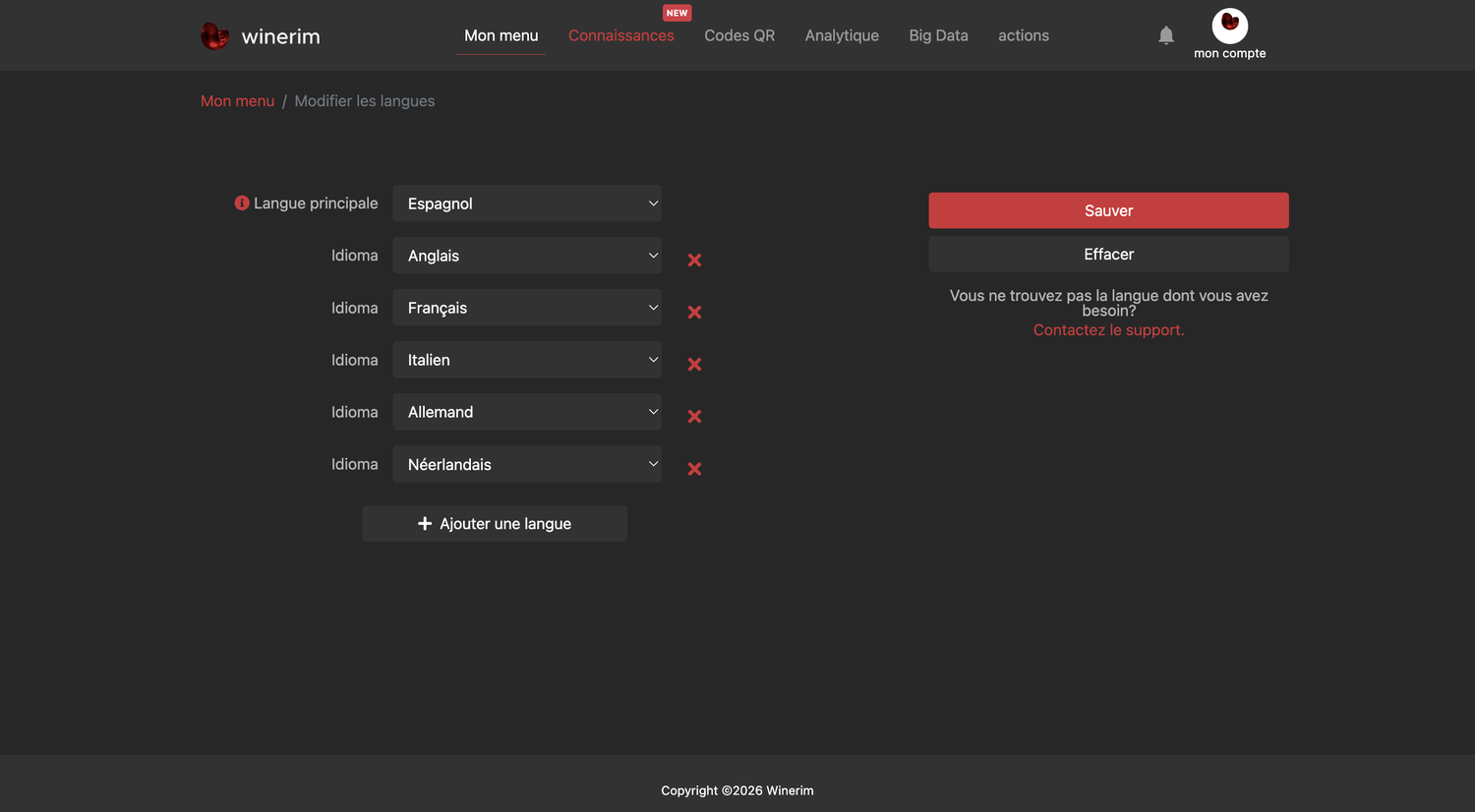Open the Espagnol main language dropdown

527,203
